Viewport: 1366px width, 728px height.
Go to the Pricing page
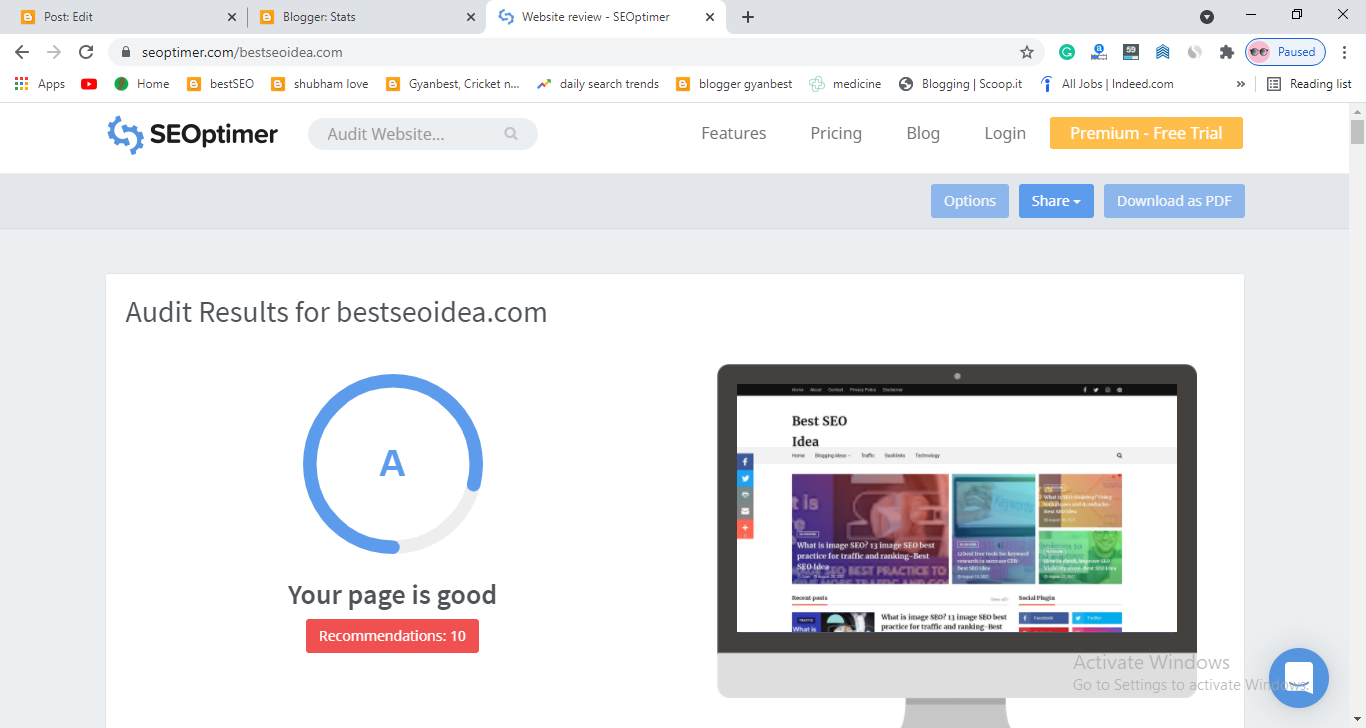tap(836, 133)
